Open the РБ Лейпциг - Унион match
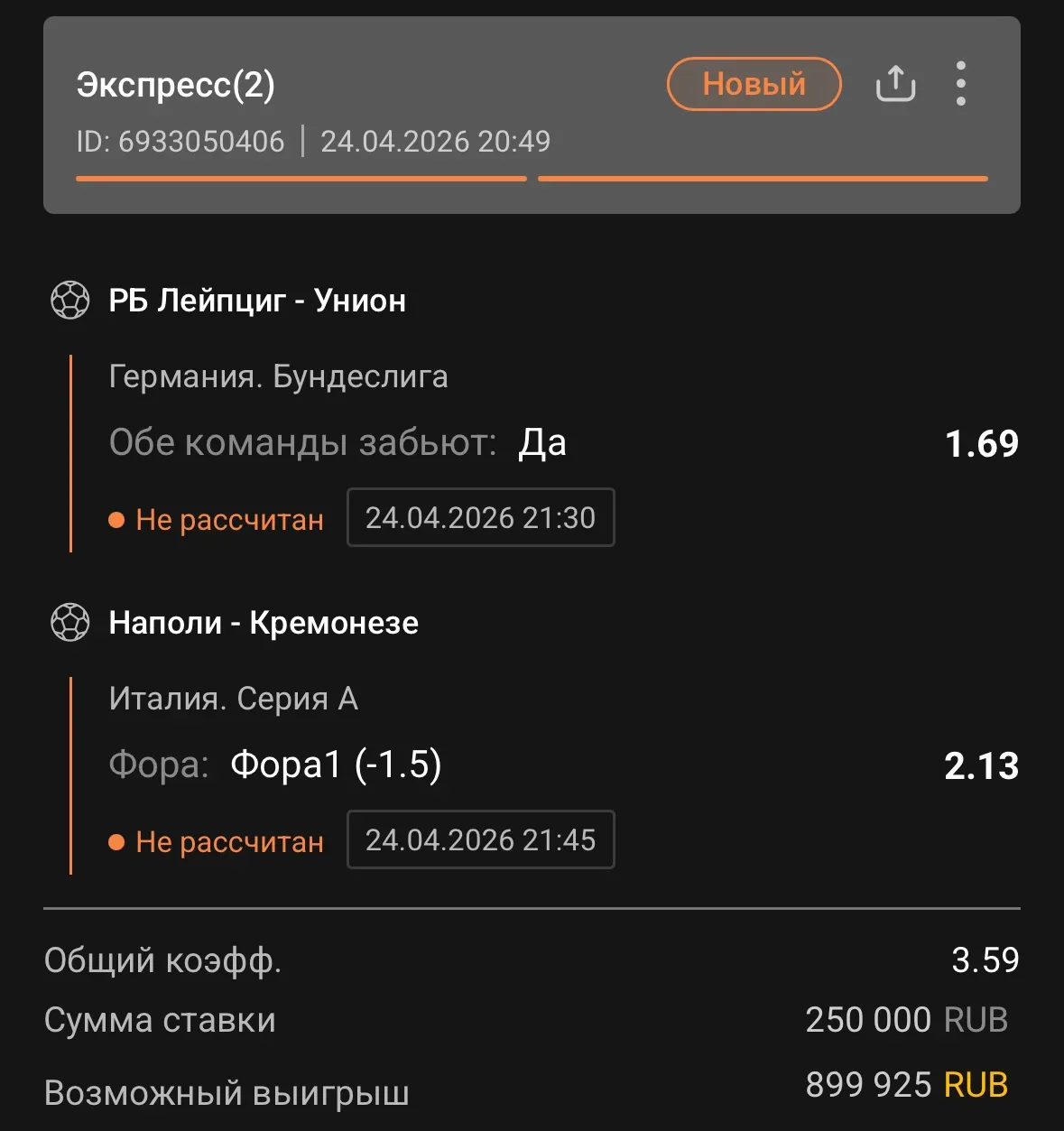The height and width of the screenshot is (1131, 1064). (257, 301)
